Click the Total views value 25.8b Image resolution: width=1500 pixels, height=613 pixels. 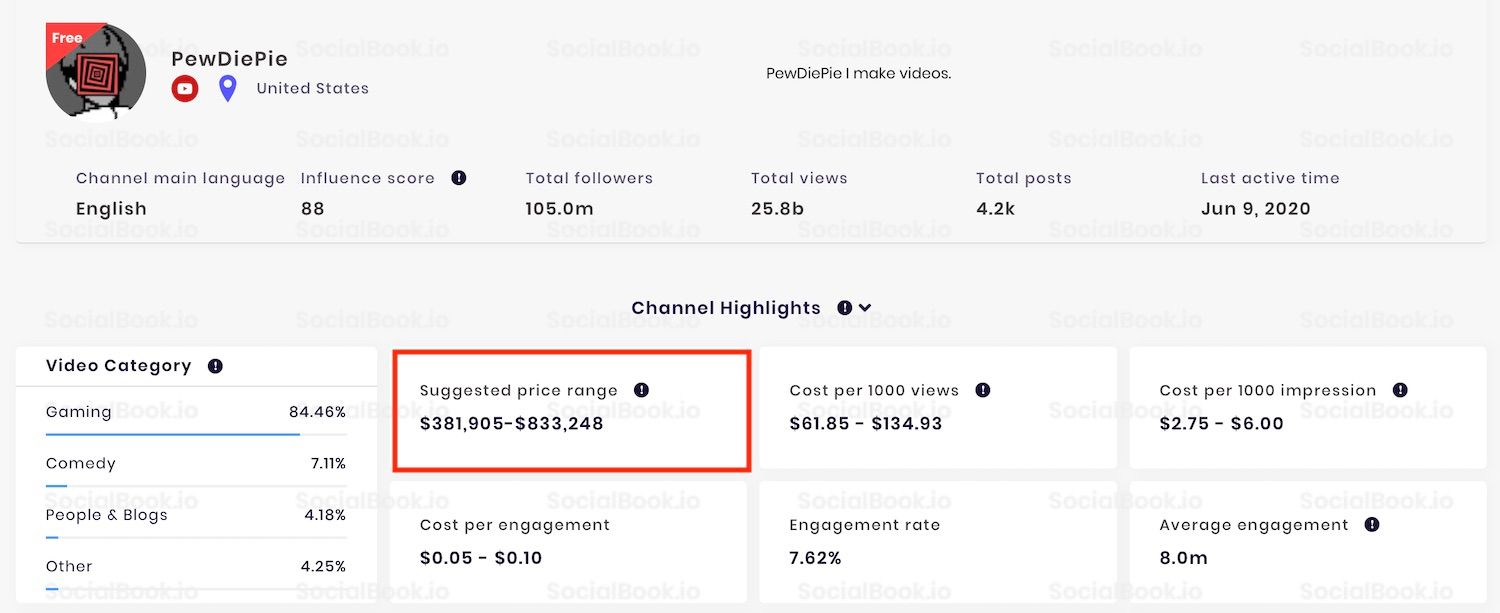click(x=778, y=209)
